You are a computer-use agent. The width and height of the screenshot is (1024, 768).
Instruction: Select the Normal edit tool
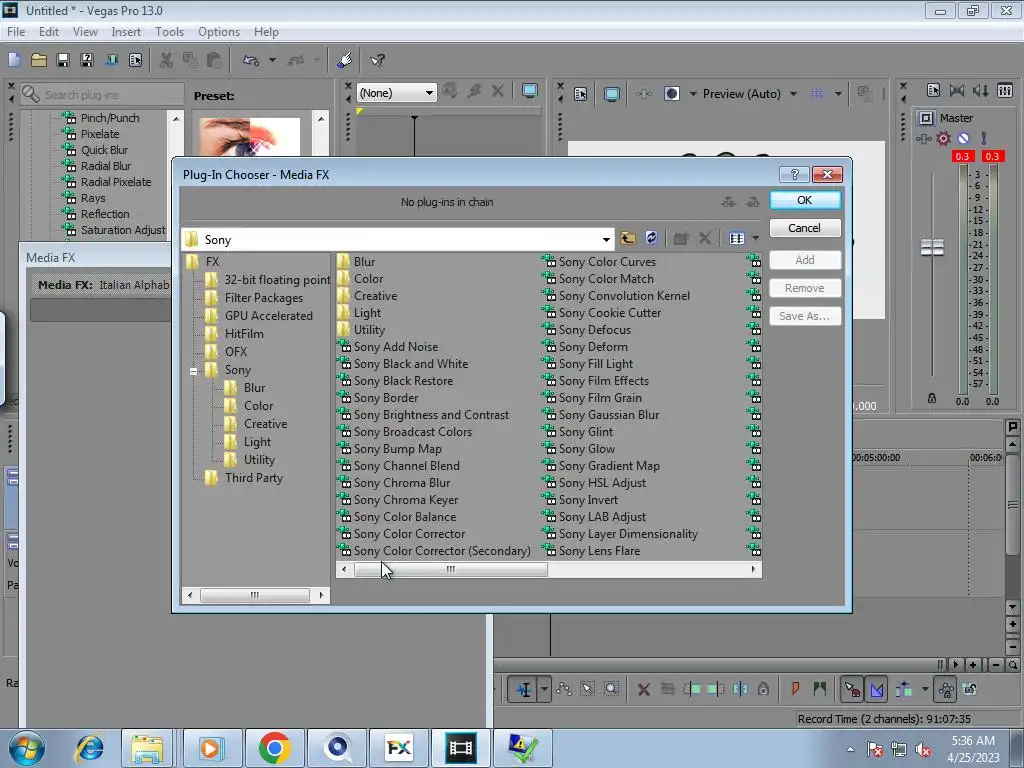pyautogui.click(x=524, y=689)
